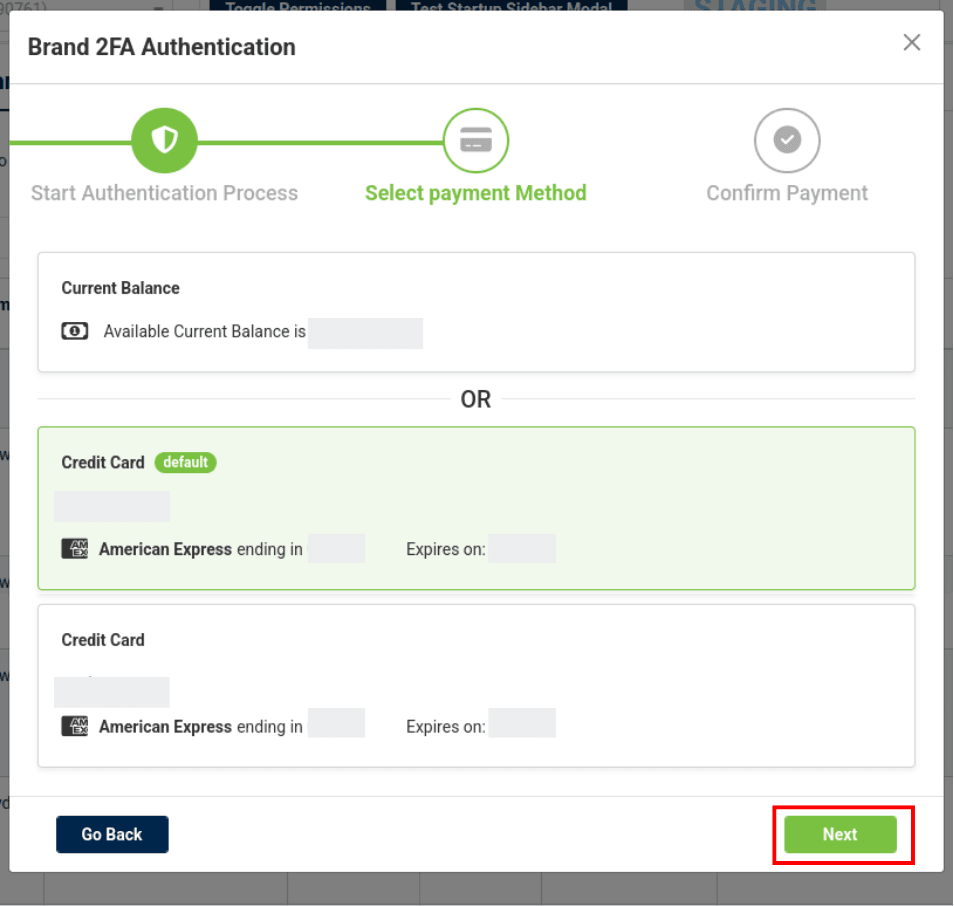Click the cash icon beside Available Current Balance
The image size is (954, 906).
tap(75, 331)
